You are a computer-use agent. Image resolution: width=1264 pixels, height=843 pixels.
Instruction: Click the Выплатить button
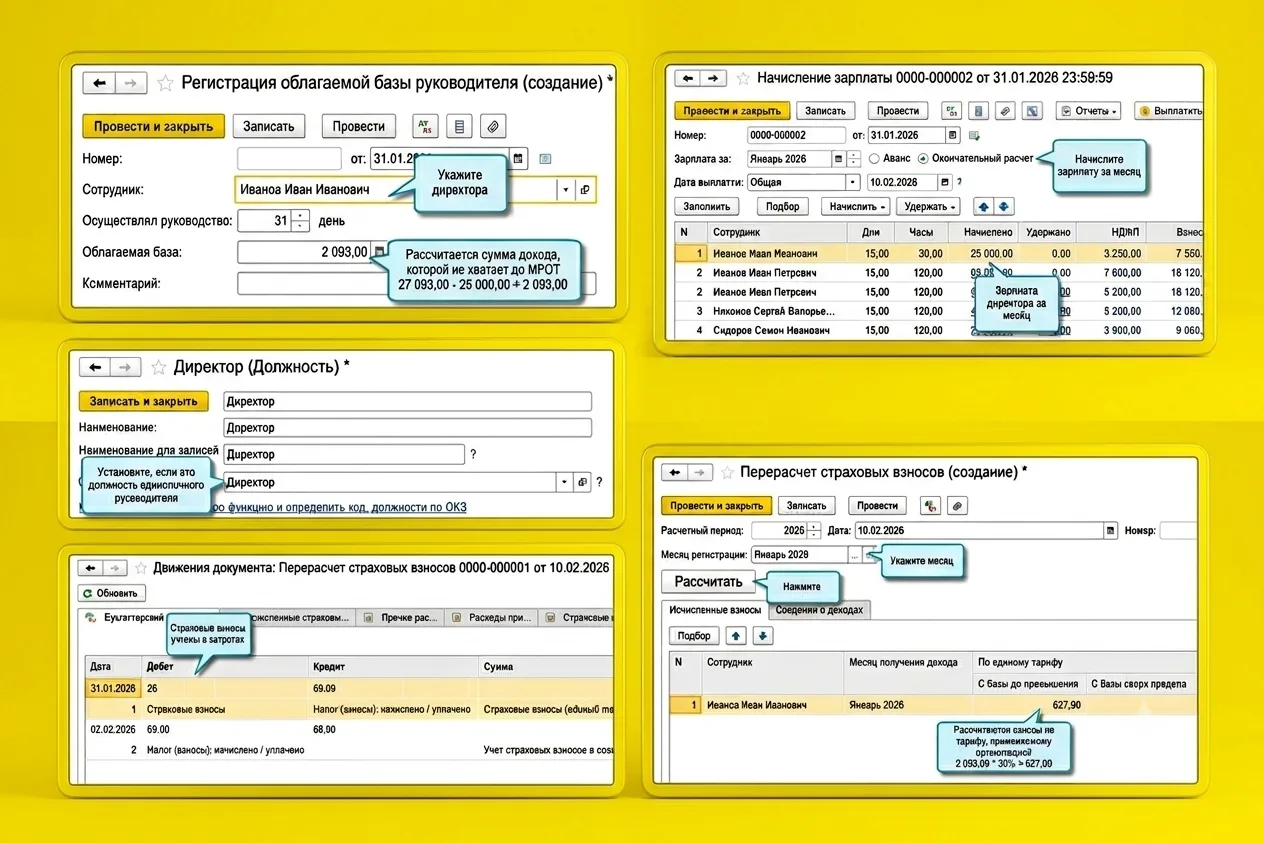click(1170, 111)
